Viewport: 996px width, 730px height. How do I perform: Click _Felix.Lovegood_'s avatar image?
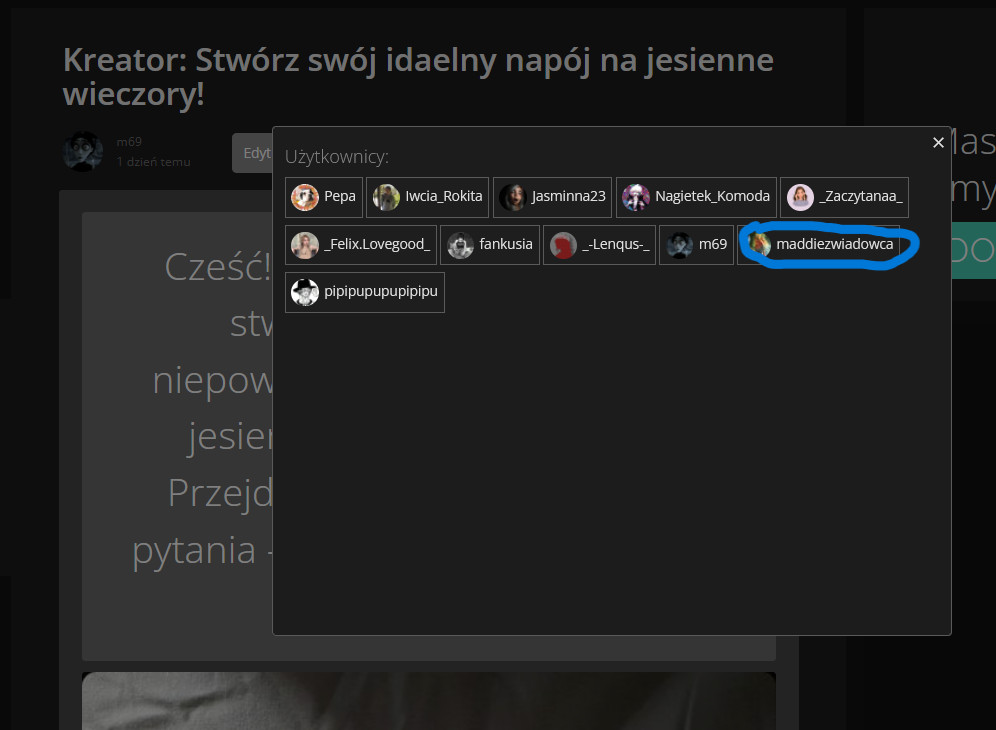[305, 245]
